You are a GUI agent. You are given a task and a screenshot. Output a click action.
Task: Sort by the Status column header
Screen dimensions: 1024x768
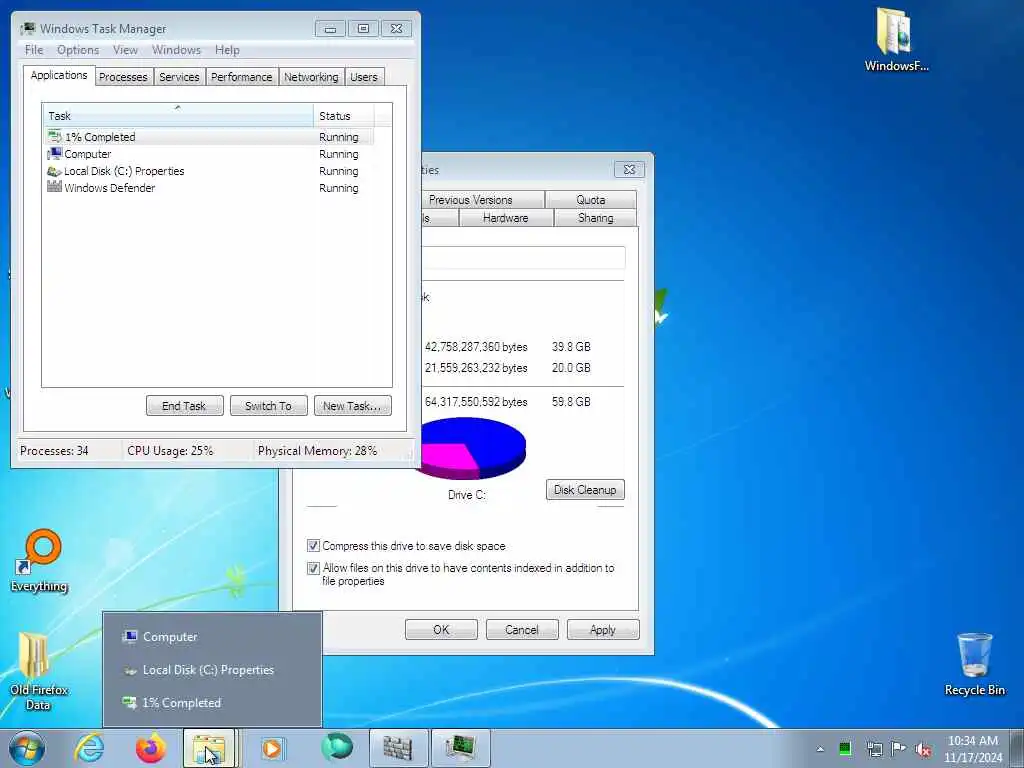344,116
